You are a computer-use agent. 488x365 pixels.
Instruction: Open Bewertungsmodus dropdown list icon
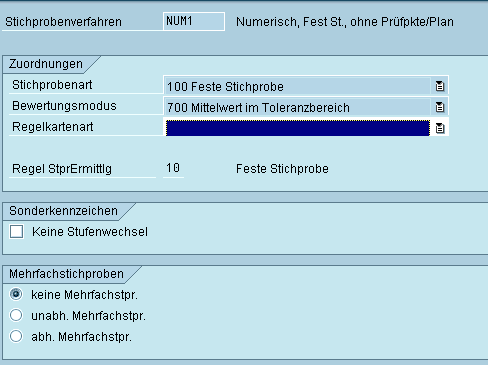pos(440,107)
